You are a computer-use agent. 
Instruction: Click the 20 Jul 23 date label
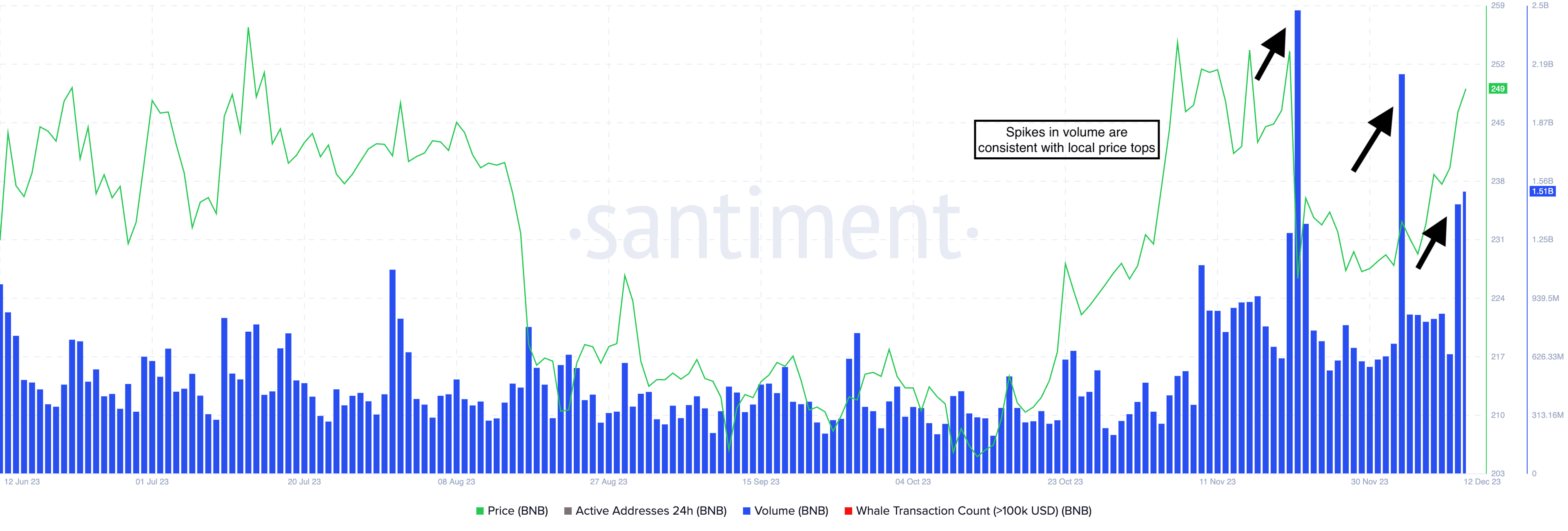304,482
